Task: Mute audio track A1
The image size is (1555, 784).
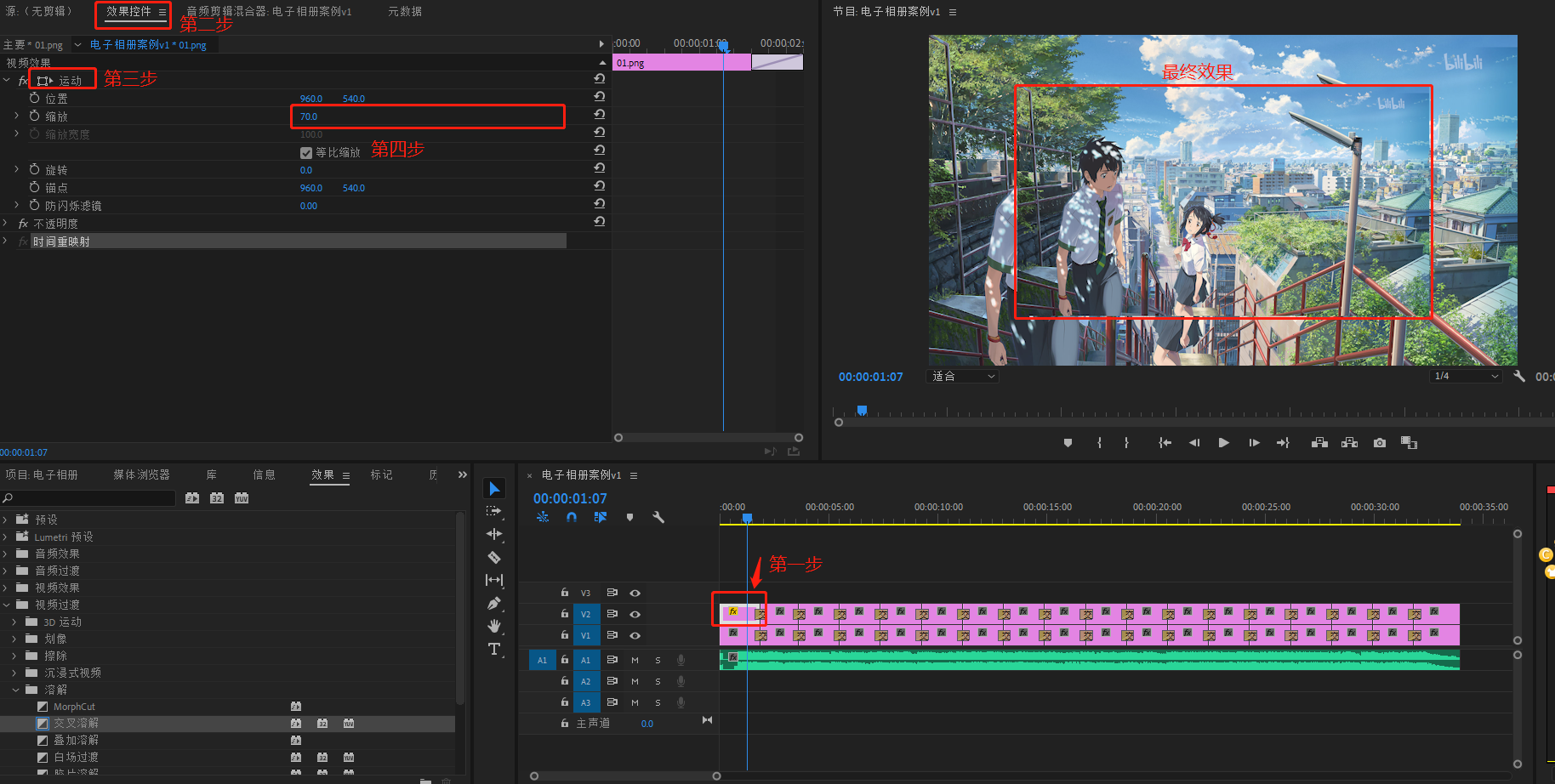Action: [x=635, y=660]
